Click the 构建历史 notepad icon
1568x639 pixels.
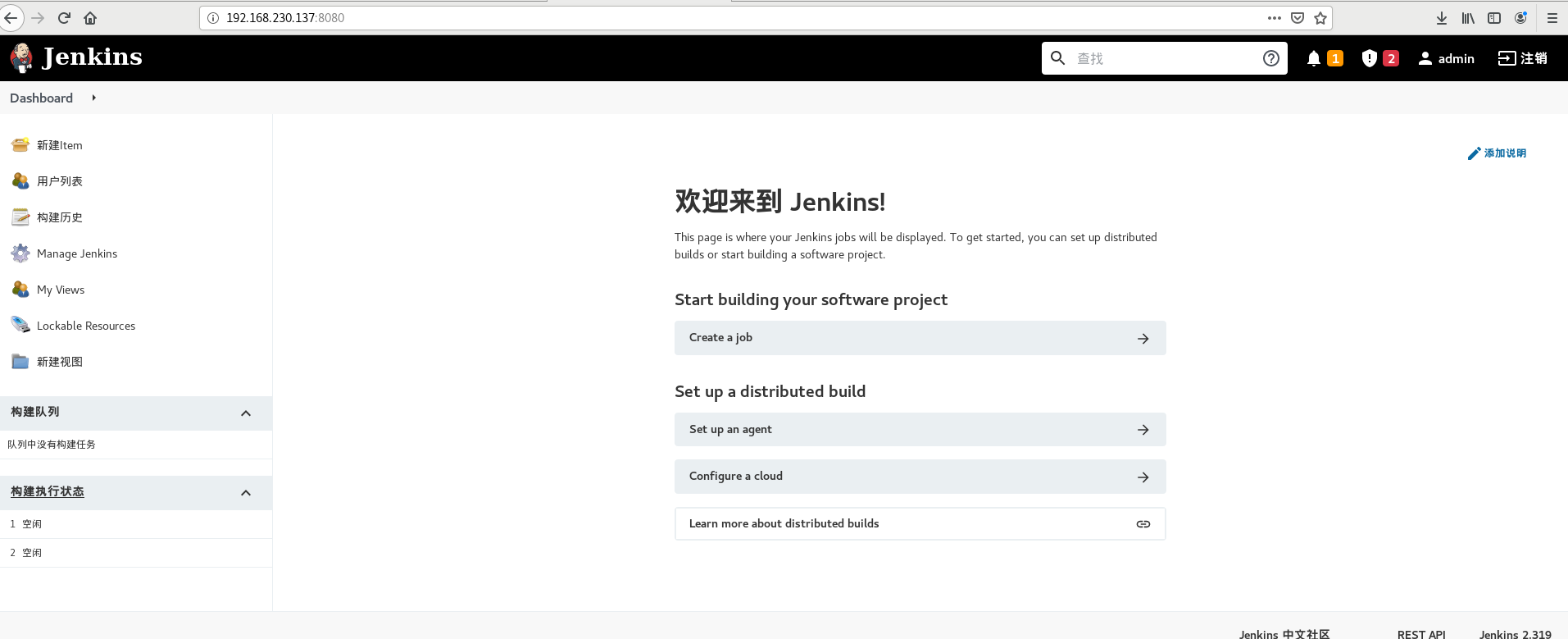coord(20,217)
